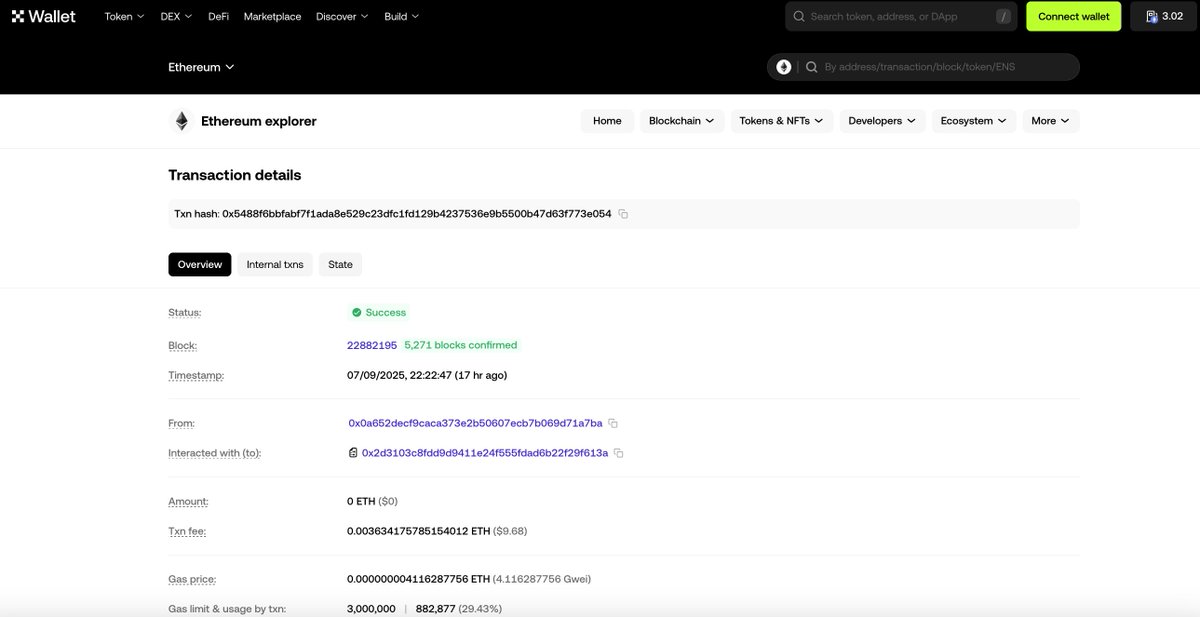Click the Status label
This screenshot has height=617, width=1200.
tap(185, 313)
